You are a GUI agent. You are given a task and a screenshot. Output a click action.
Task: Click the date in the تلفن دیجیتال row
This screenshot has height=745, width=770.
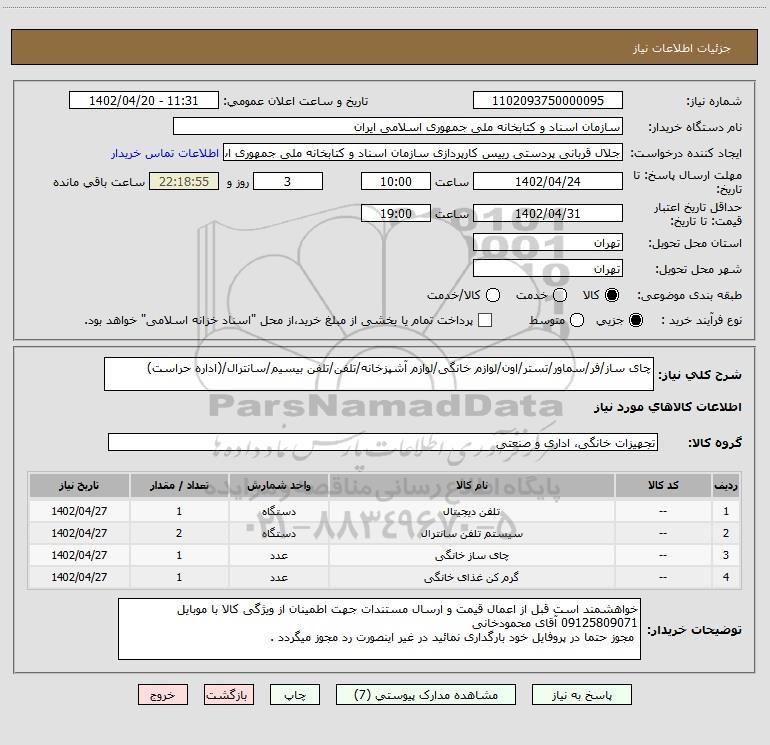pyautogui.click(x=79, y=511)
